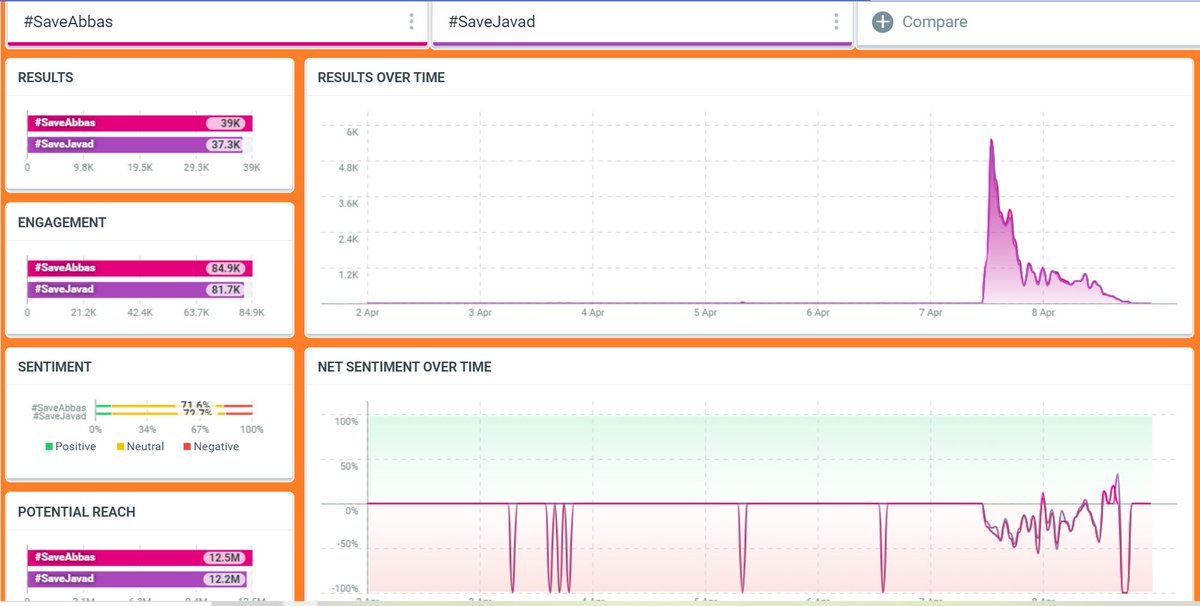Click the #SaveJavad bar in Potential Reach

(137, 578)
